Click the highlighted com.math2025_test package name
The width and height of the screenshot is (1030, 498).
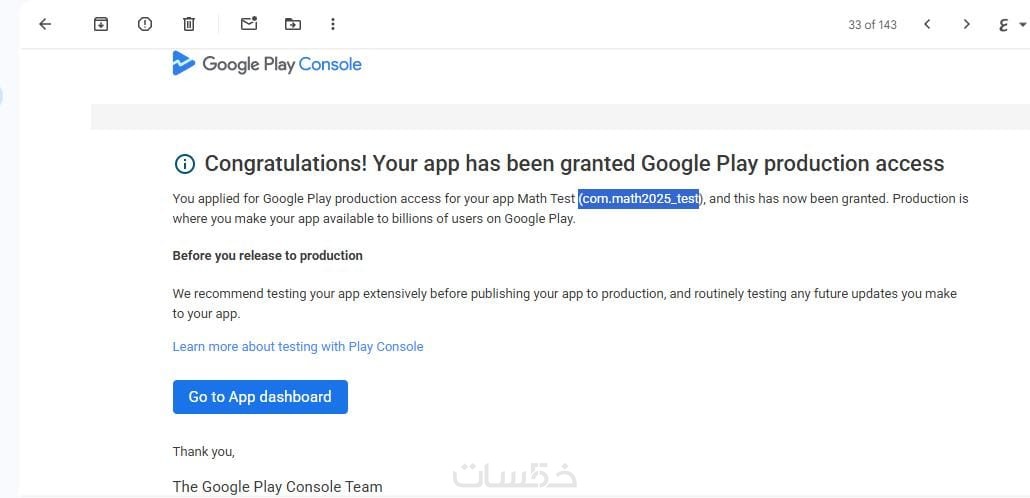[639, 199]
